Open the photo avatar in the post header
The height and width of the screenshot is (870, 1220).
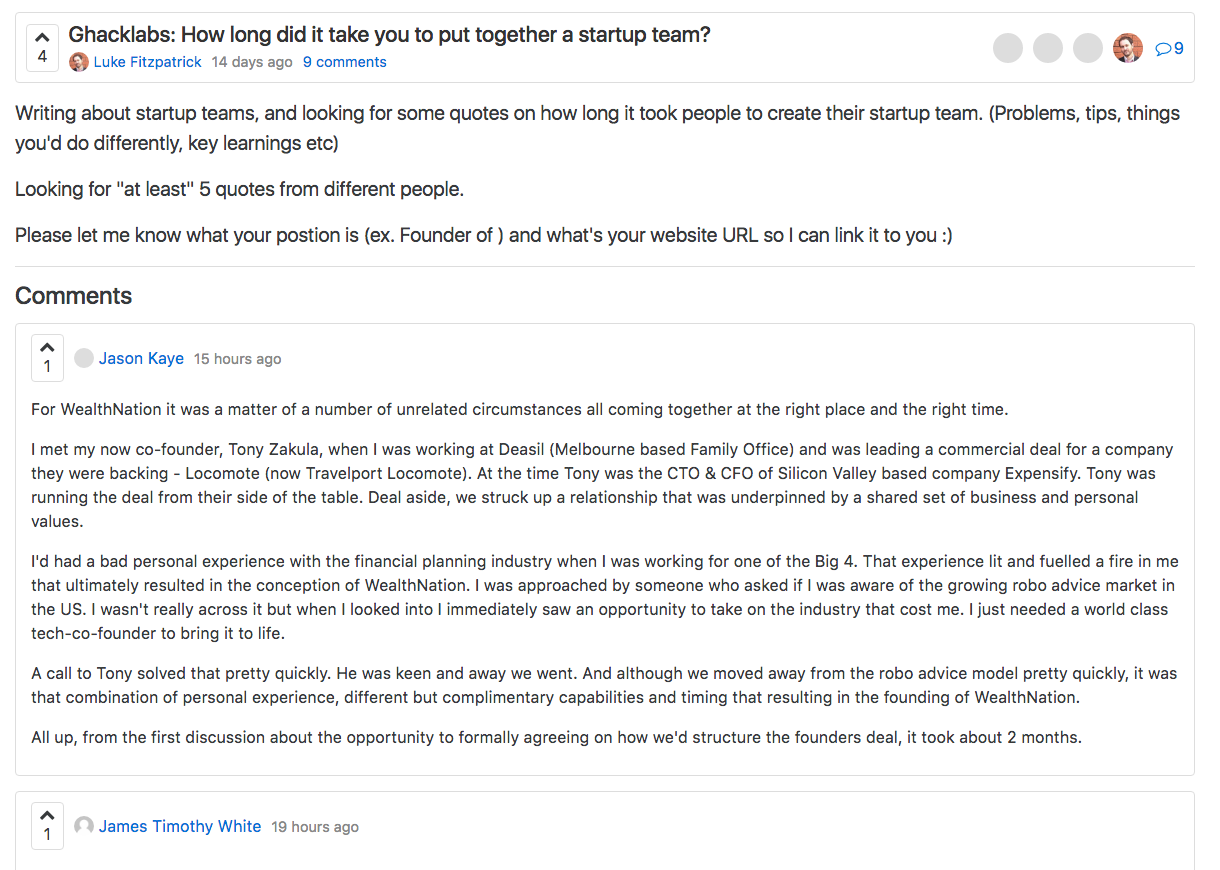coord(1127,48)
